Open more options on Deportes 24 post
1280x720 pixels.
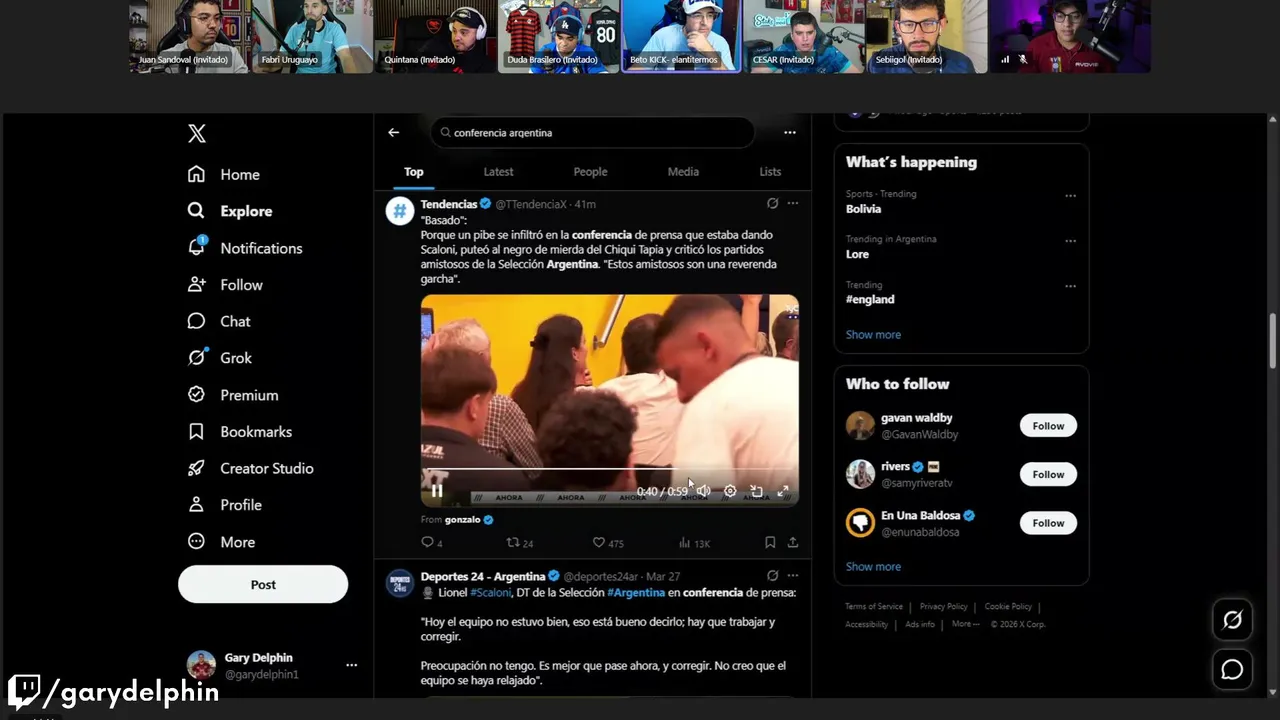(x=793, y=576)
